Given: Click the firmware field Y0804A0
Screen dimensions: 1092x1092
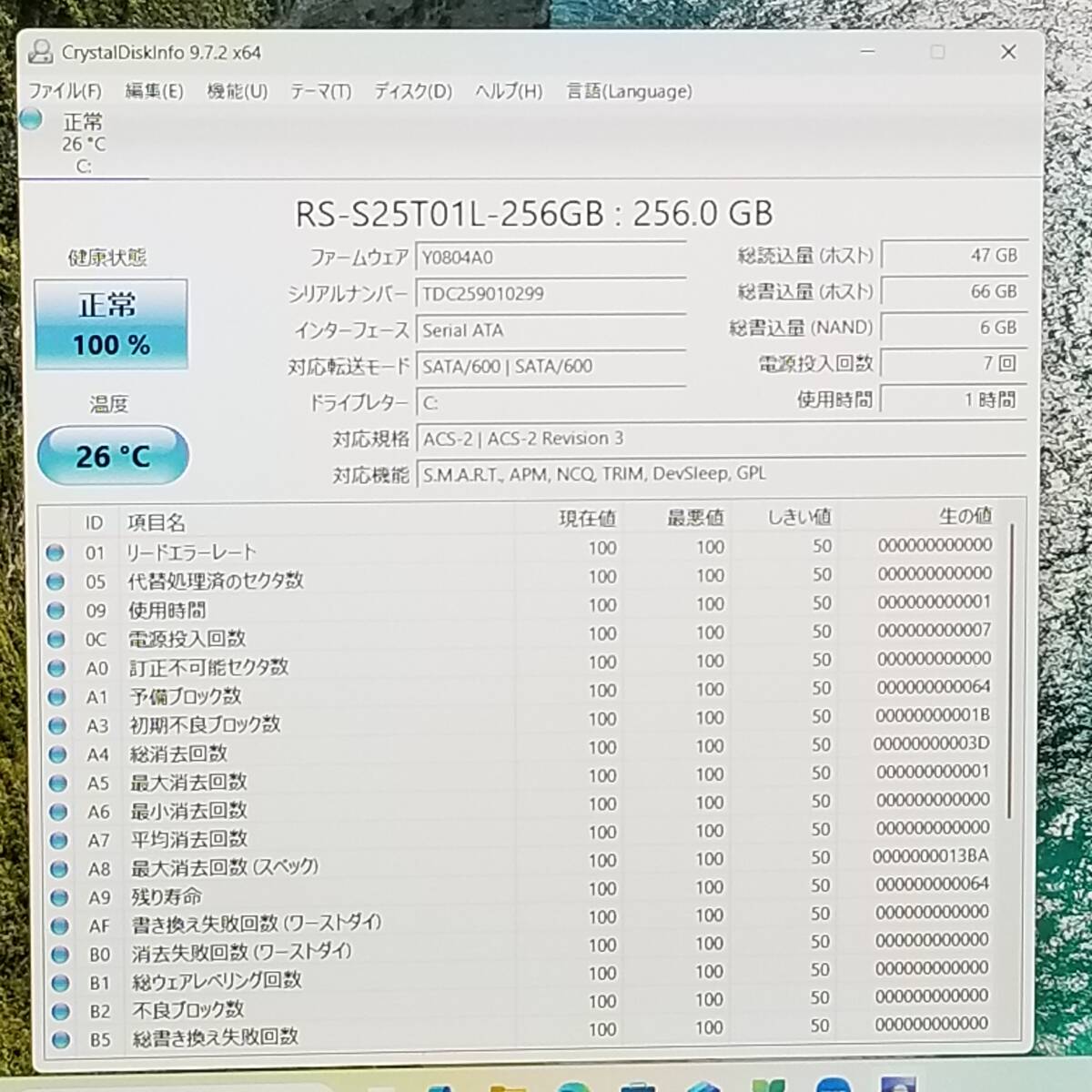Looking at the screenshot, I should tap(551, 258).
